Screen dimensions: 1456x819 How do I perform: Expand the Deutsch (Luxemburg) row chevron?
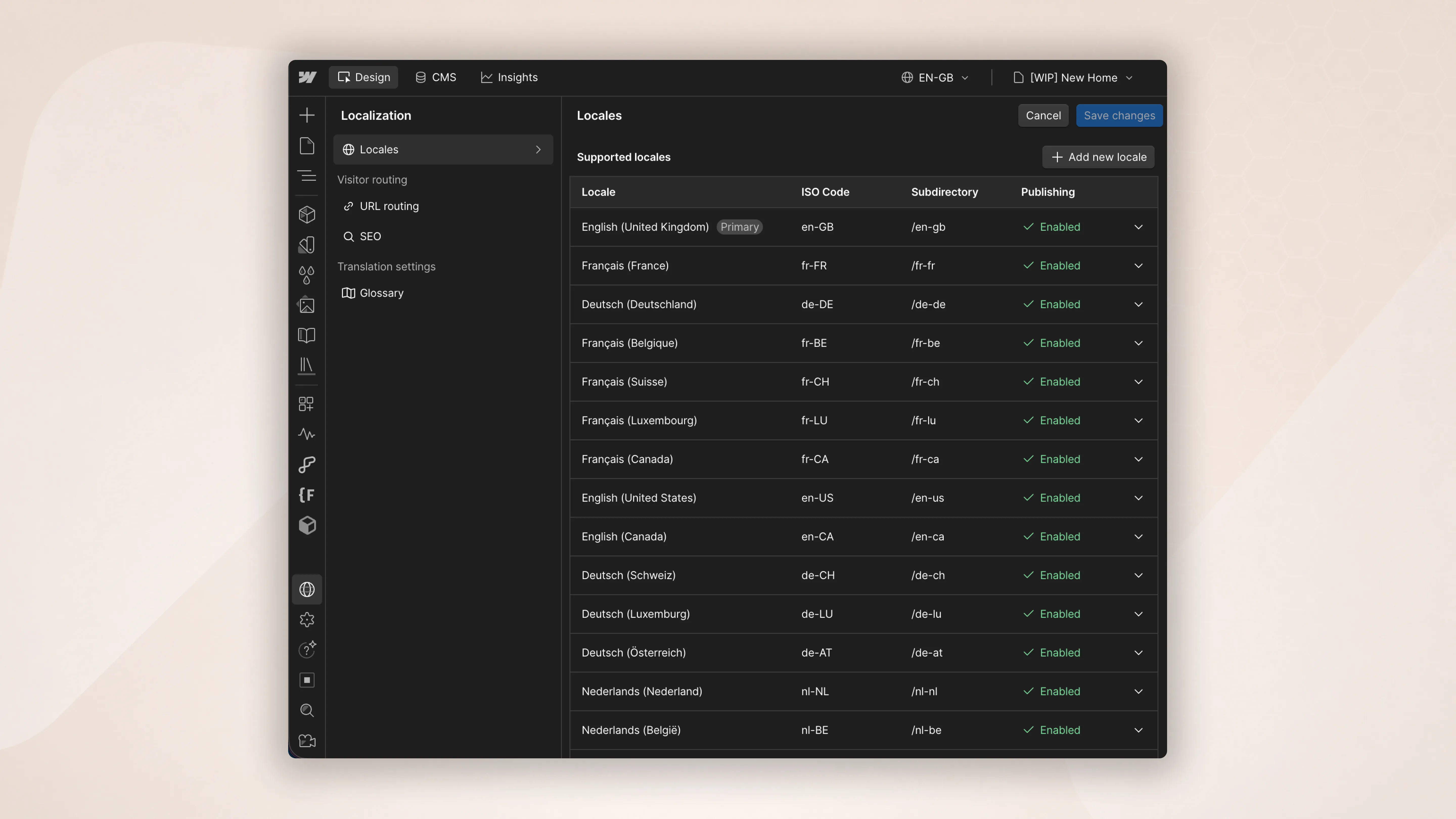pyautogui.click(x=1138, y=615)
